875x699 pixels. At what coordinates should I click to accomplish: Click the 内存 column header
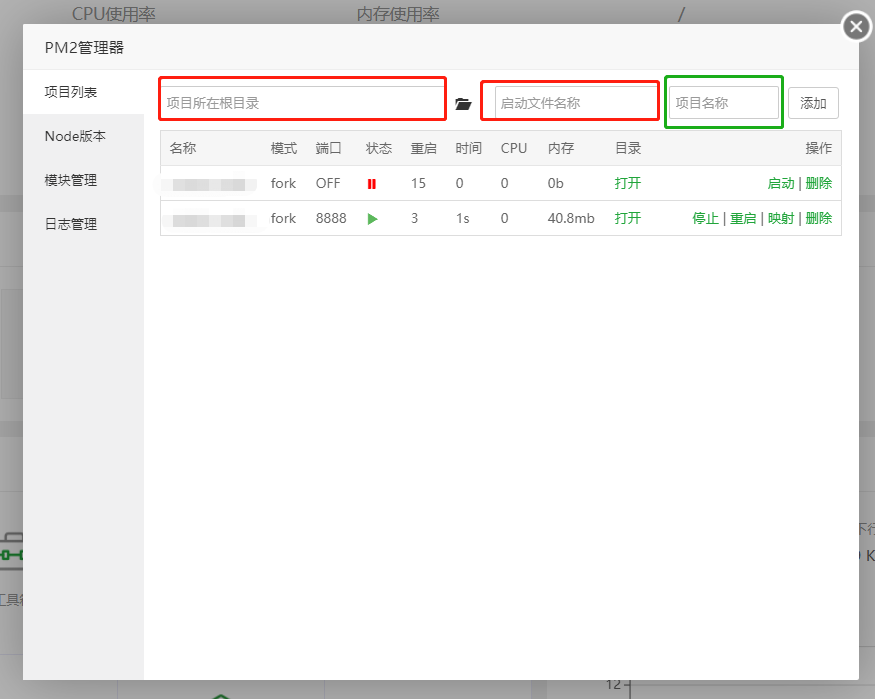click(x=561, y=148)
